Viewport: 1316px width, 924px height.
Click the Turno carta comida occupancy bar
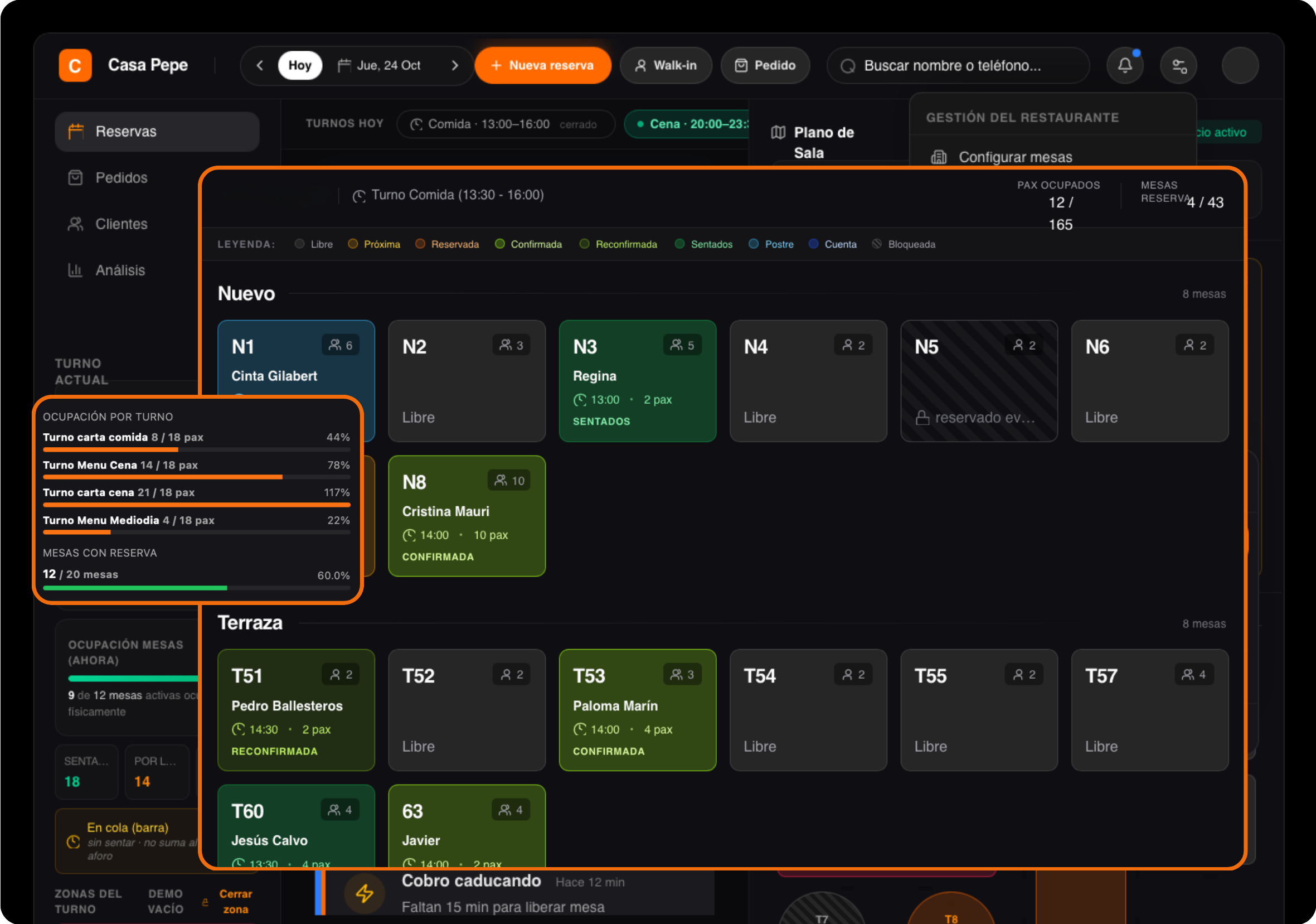coord(196,449)
